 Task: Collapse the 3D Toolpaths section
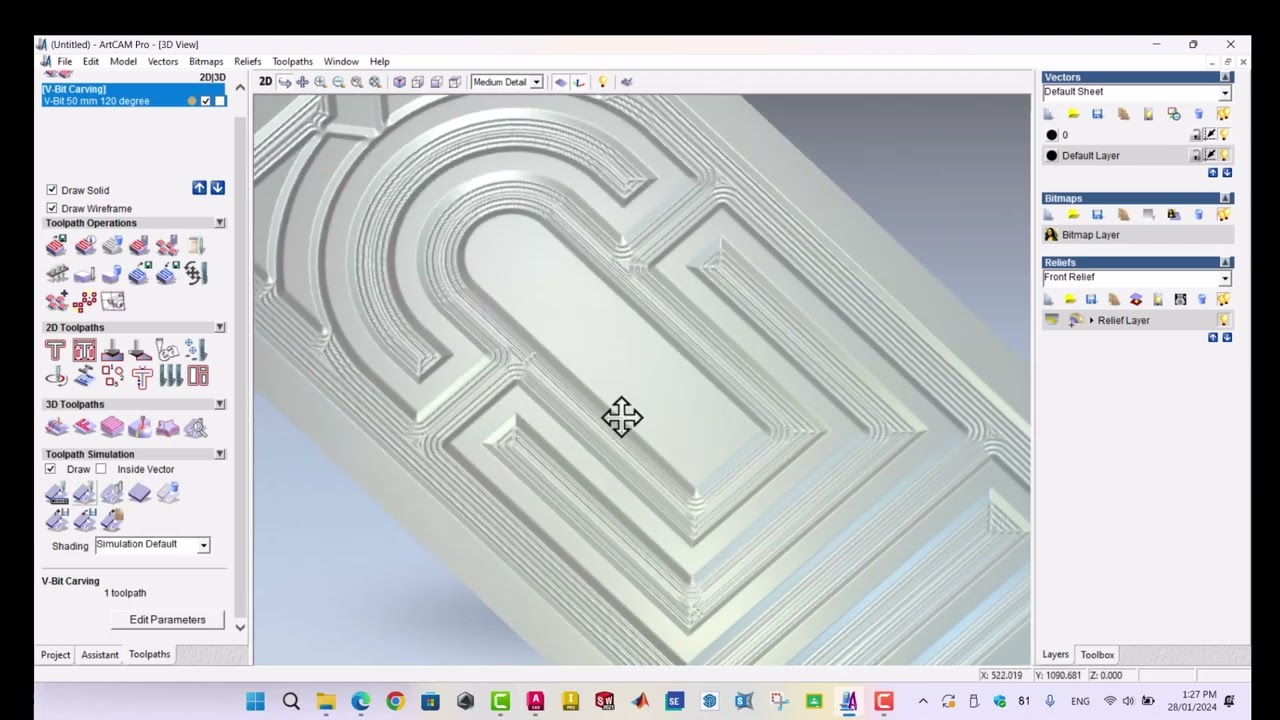(x=220, y=404)
